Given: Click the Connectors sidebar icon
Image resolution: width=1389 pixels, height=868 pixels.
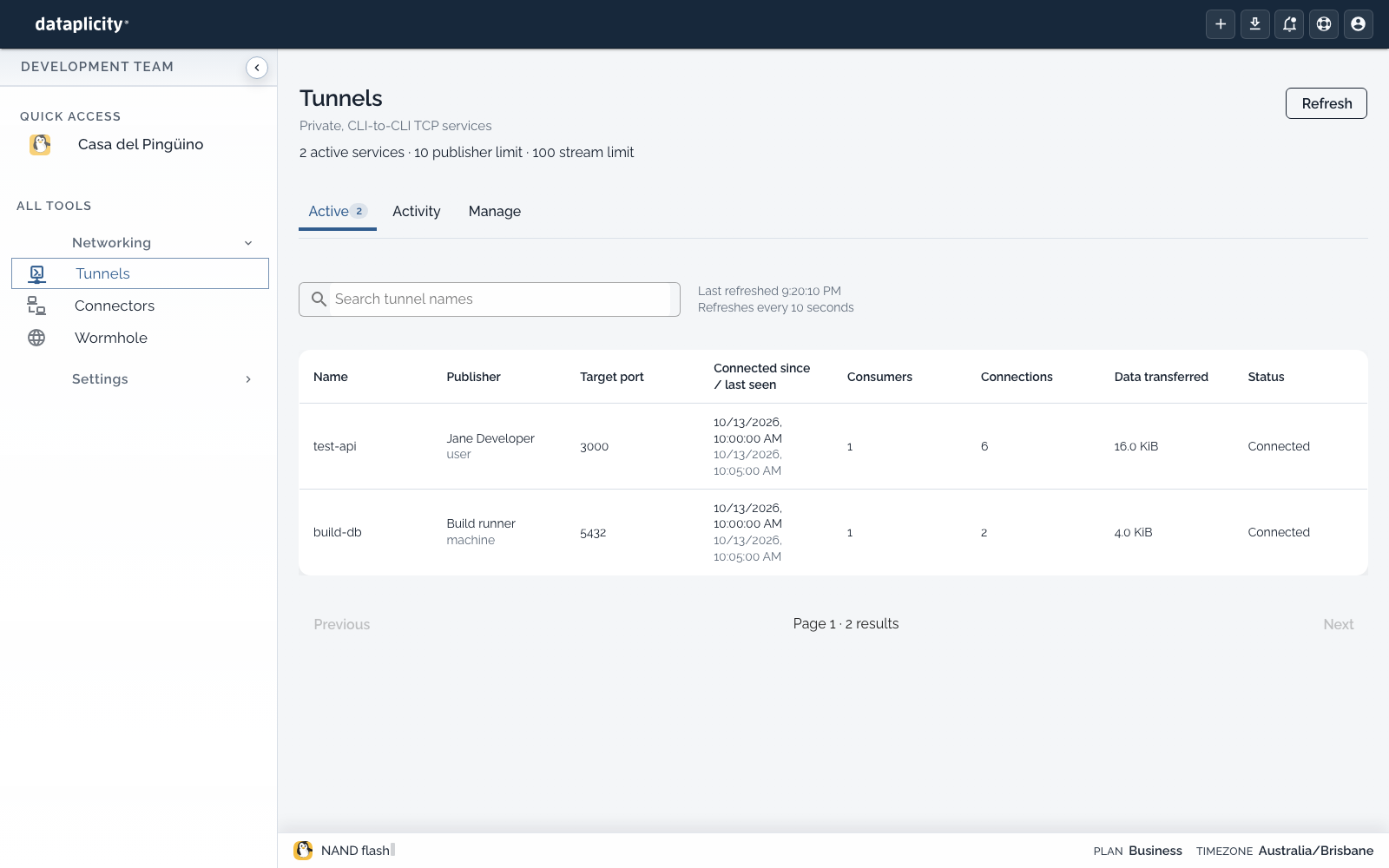Looking at the screenshot, I should pos(36,306).
